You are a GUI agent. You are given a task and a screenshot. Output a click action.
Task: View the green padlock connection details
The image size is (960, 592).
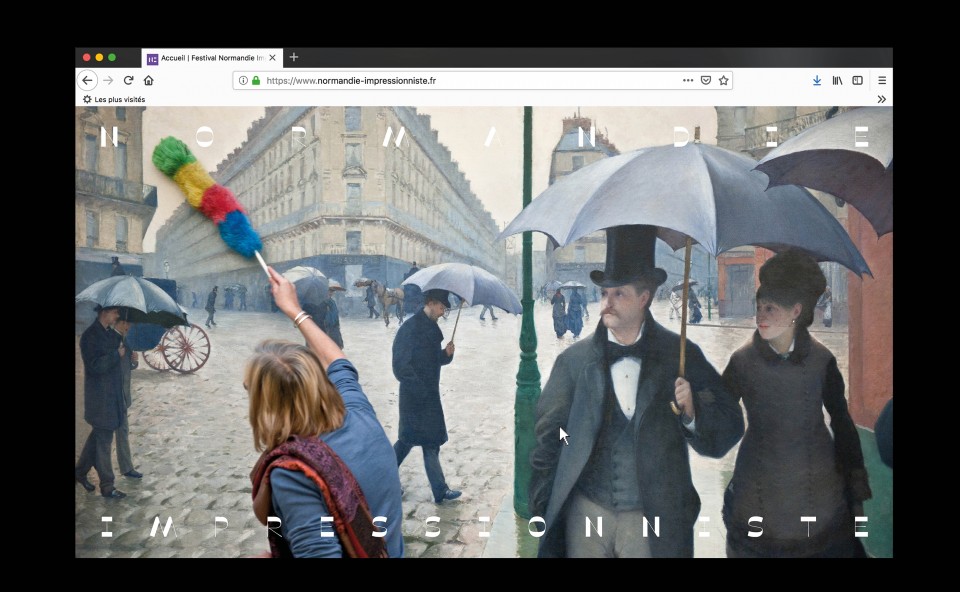255,80
